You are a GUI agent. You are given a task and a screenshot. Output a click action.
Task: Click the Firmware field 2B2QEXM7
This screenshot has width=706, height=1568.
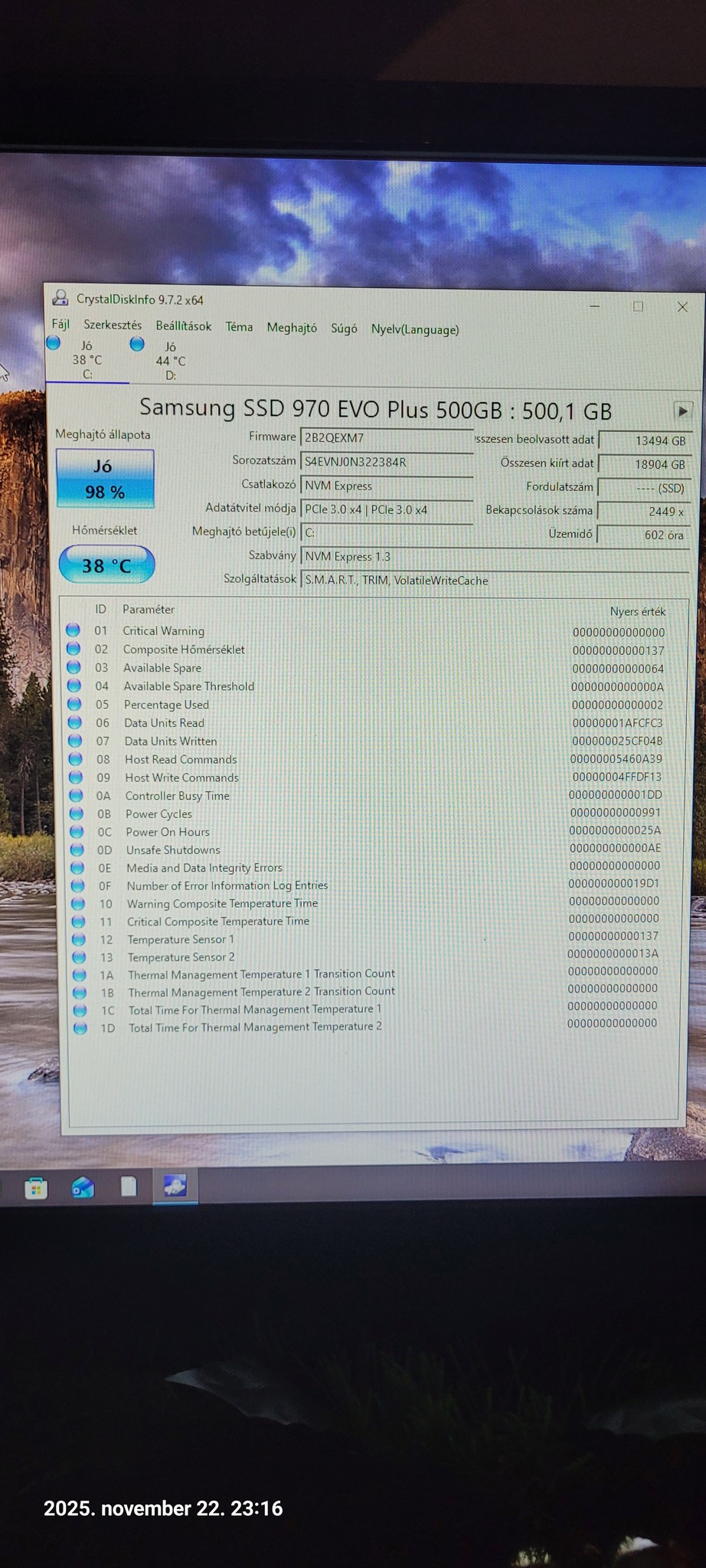(387, 438)
